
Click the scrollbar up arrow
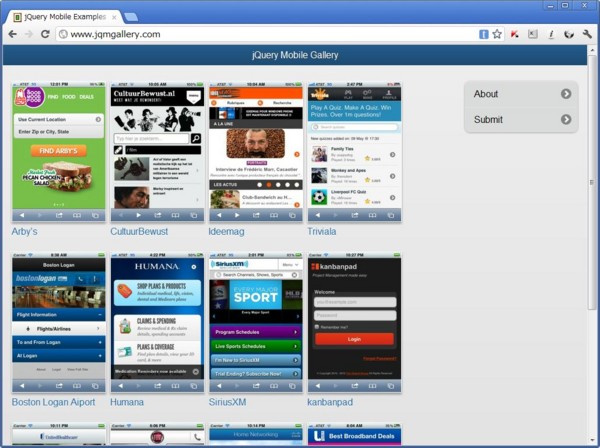pyautogui.click(x=592, y=50)
